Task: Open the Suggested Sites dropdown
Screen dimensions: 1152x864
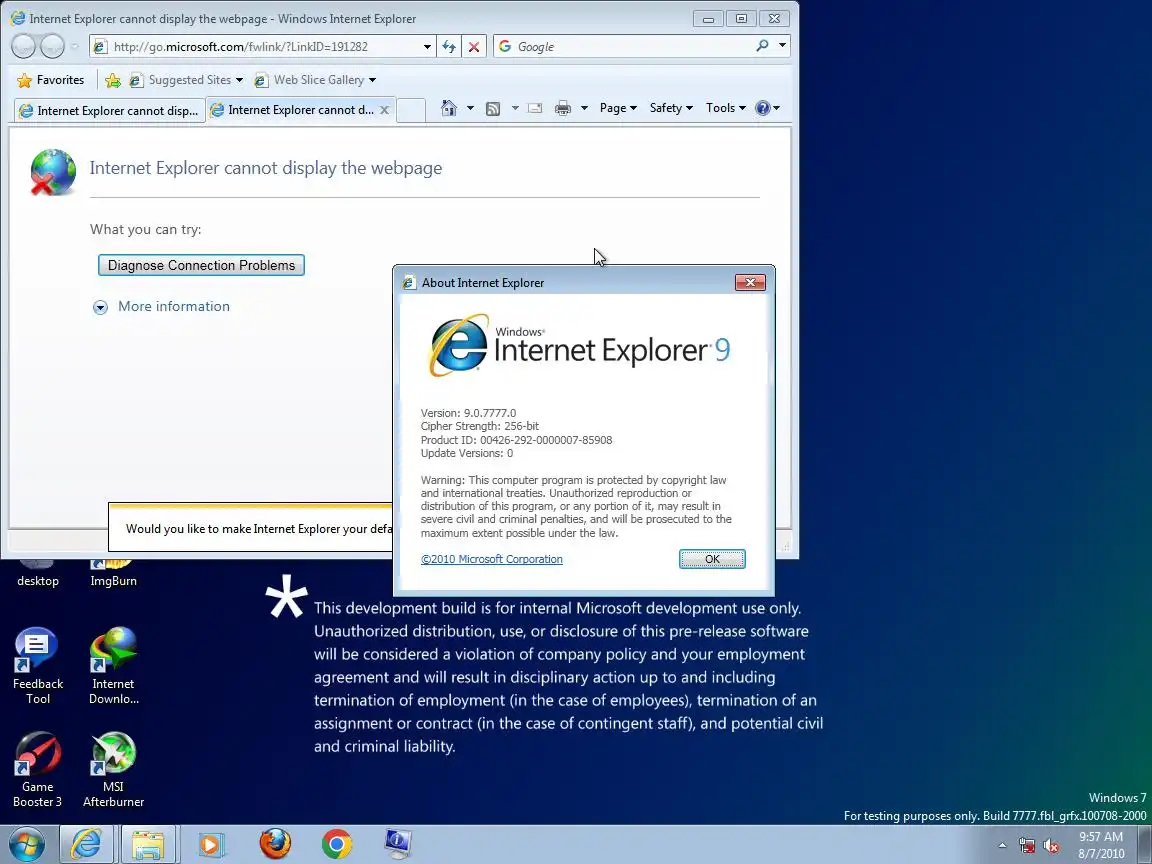Action: click(x=187, y=80)
